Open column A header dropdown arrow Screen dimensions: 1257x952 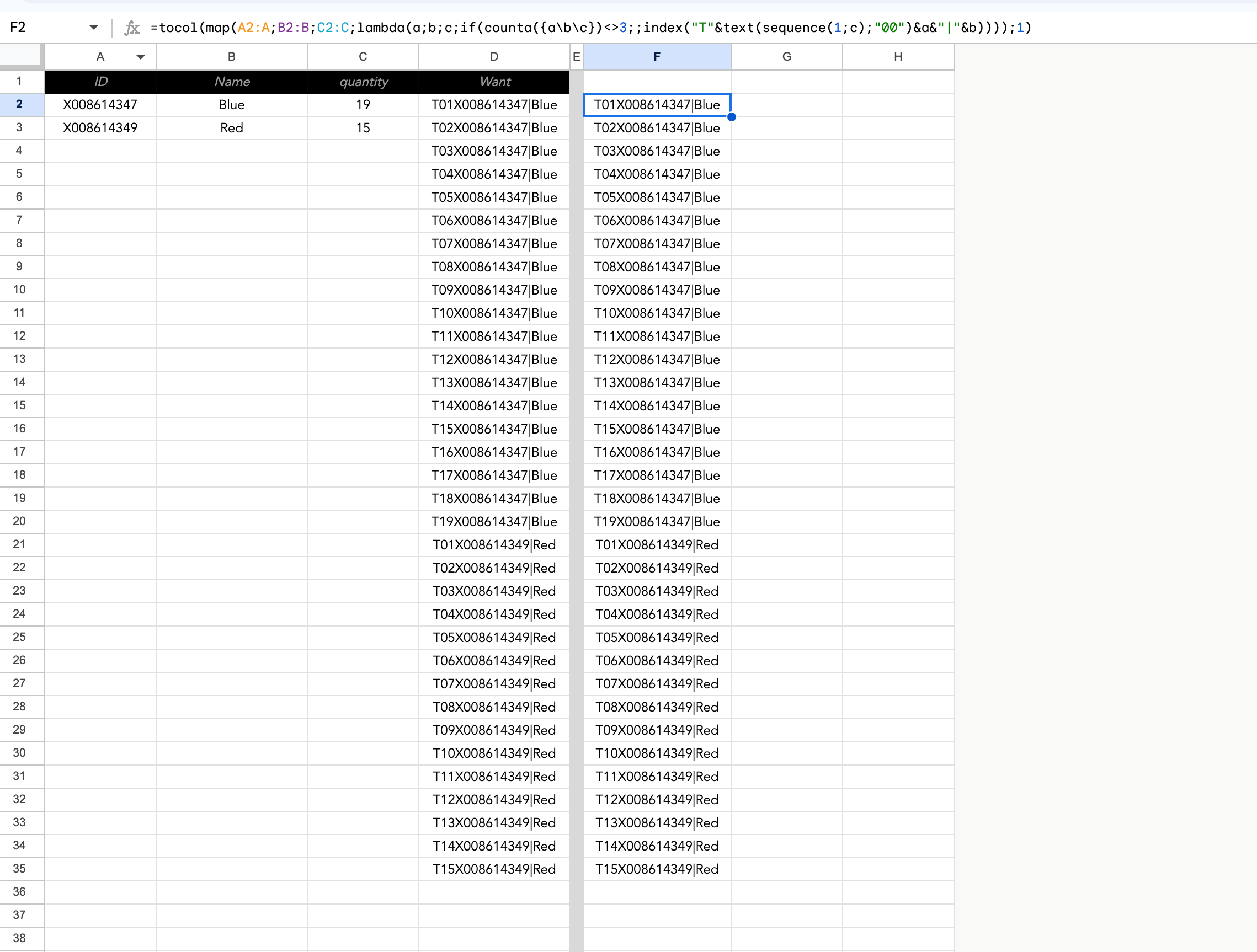pyautogui.click(x=140, y=57)
